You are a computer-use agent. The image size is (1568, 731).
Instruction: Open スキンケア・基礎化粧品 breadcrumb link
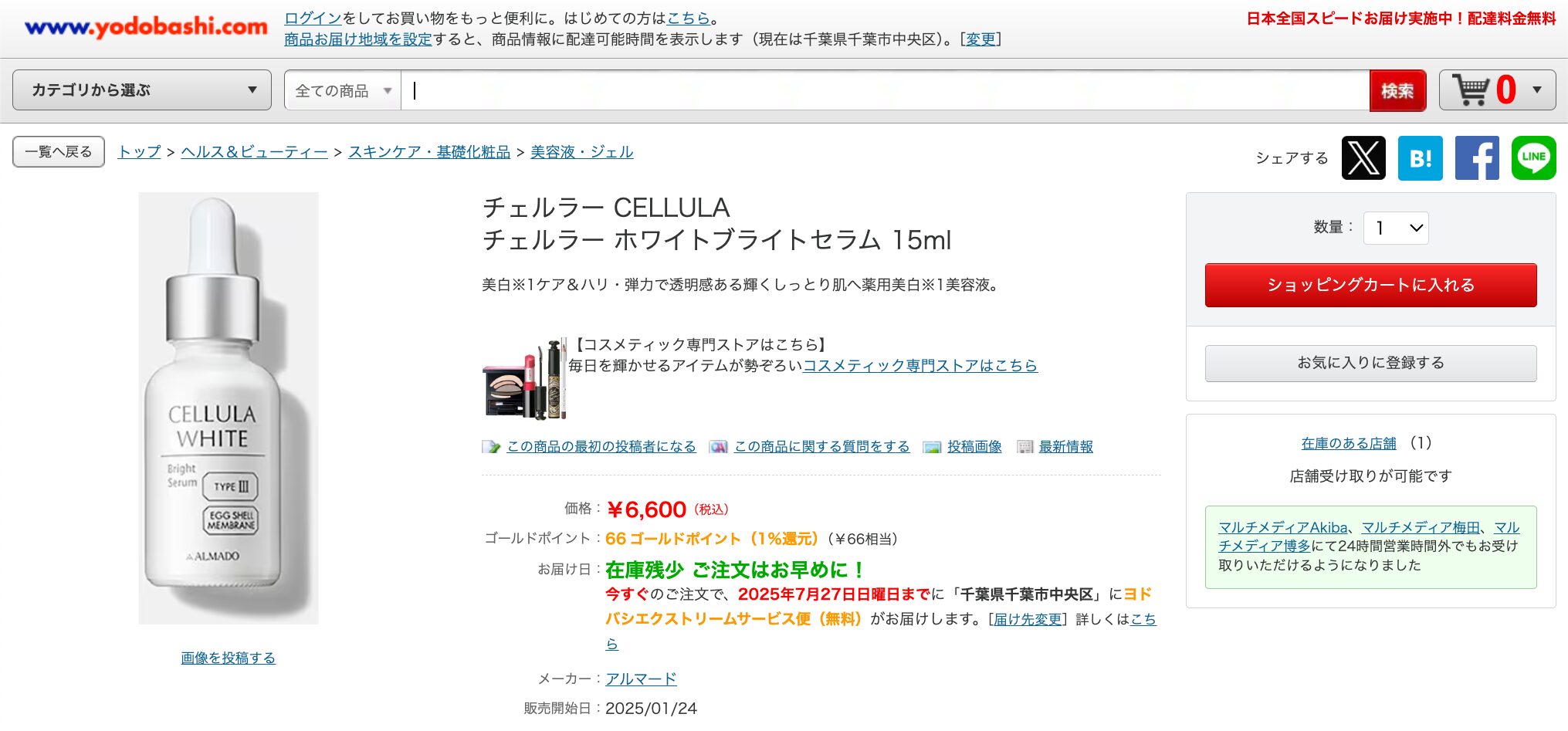pos(429,152)
